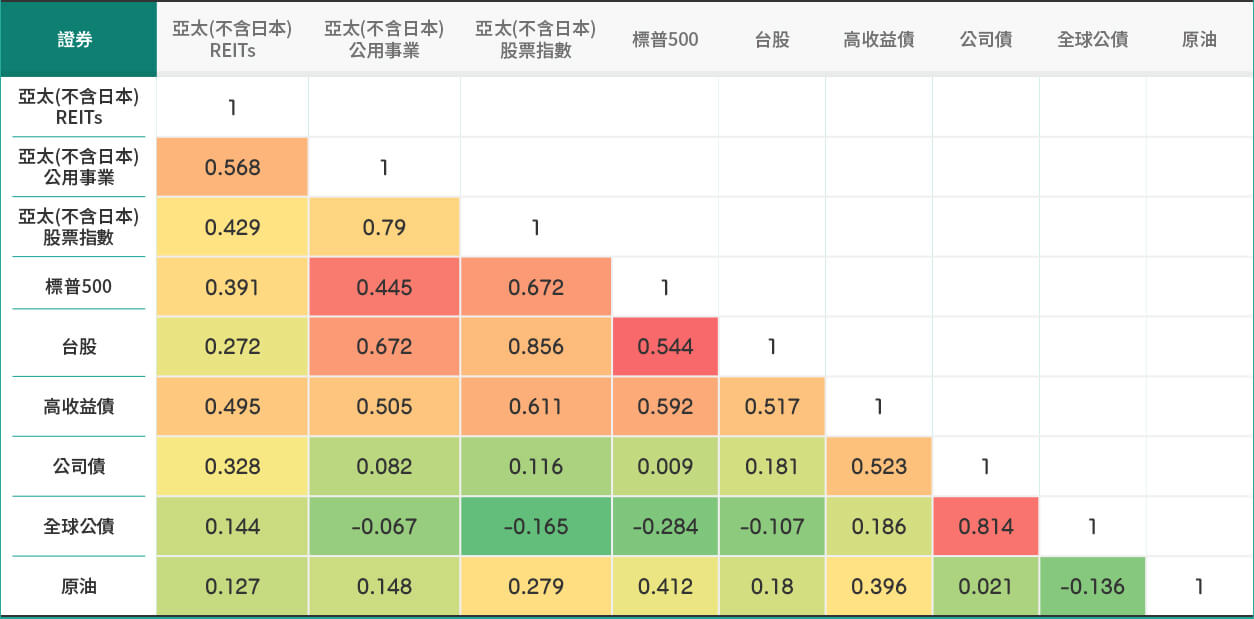Click the 亞太(不含日本) 公用事業 row label
The image size is (1254, 619).
[78, 167]
